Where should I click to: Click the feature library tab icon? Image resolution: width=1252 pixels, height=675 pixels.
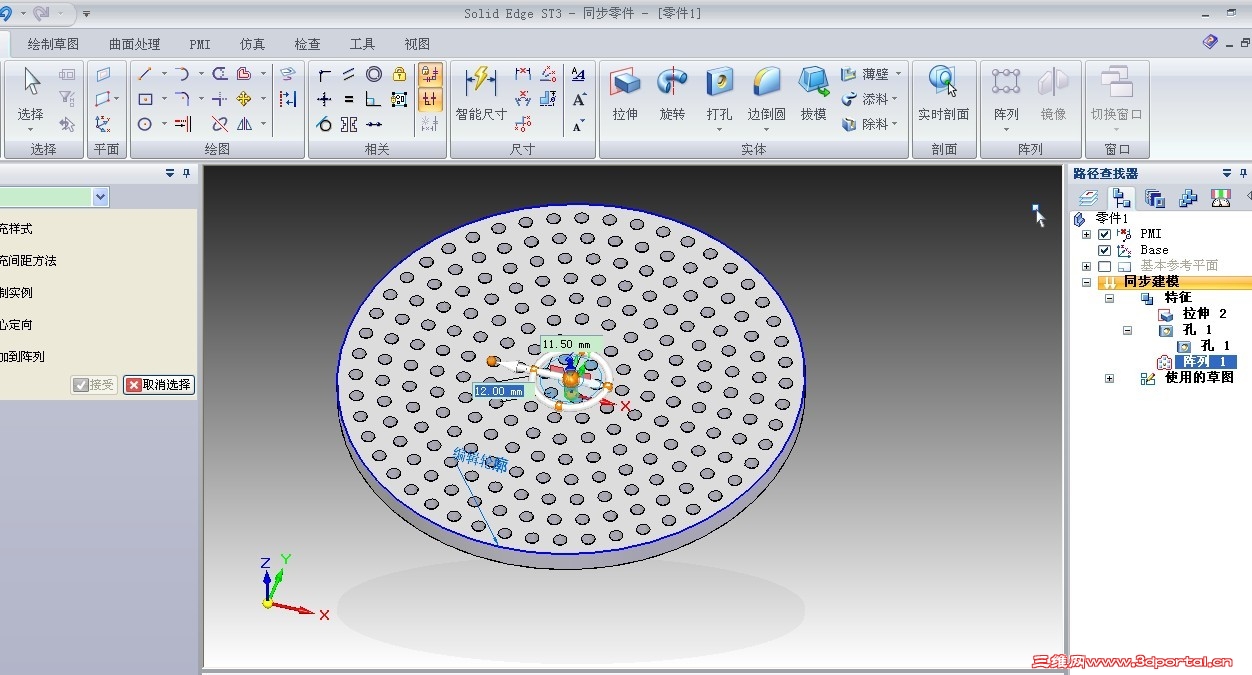coord(1188,198)
